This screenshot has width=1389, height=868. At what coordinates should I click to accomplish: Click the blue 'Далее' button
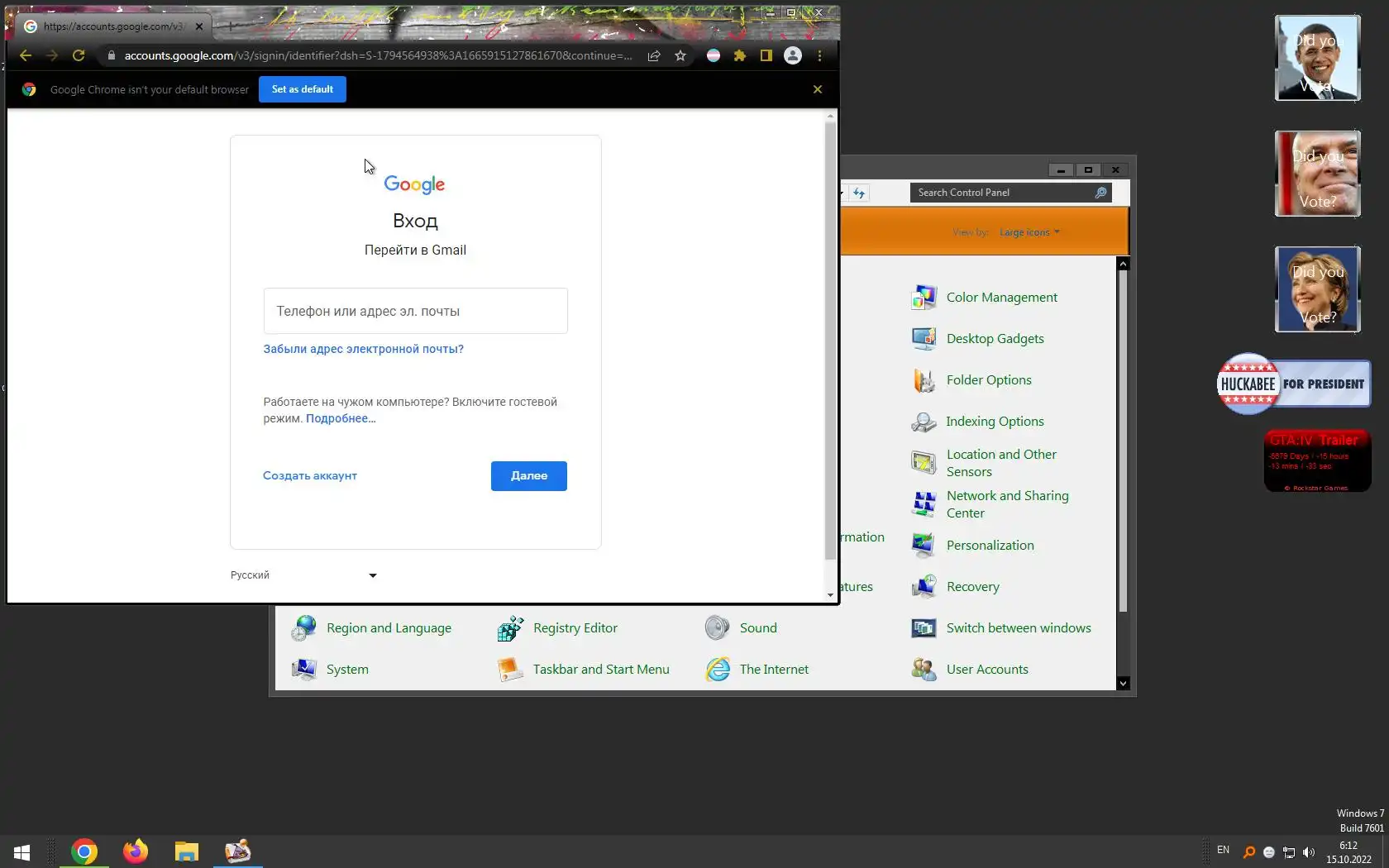[529, 476]
